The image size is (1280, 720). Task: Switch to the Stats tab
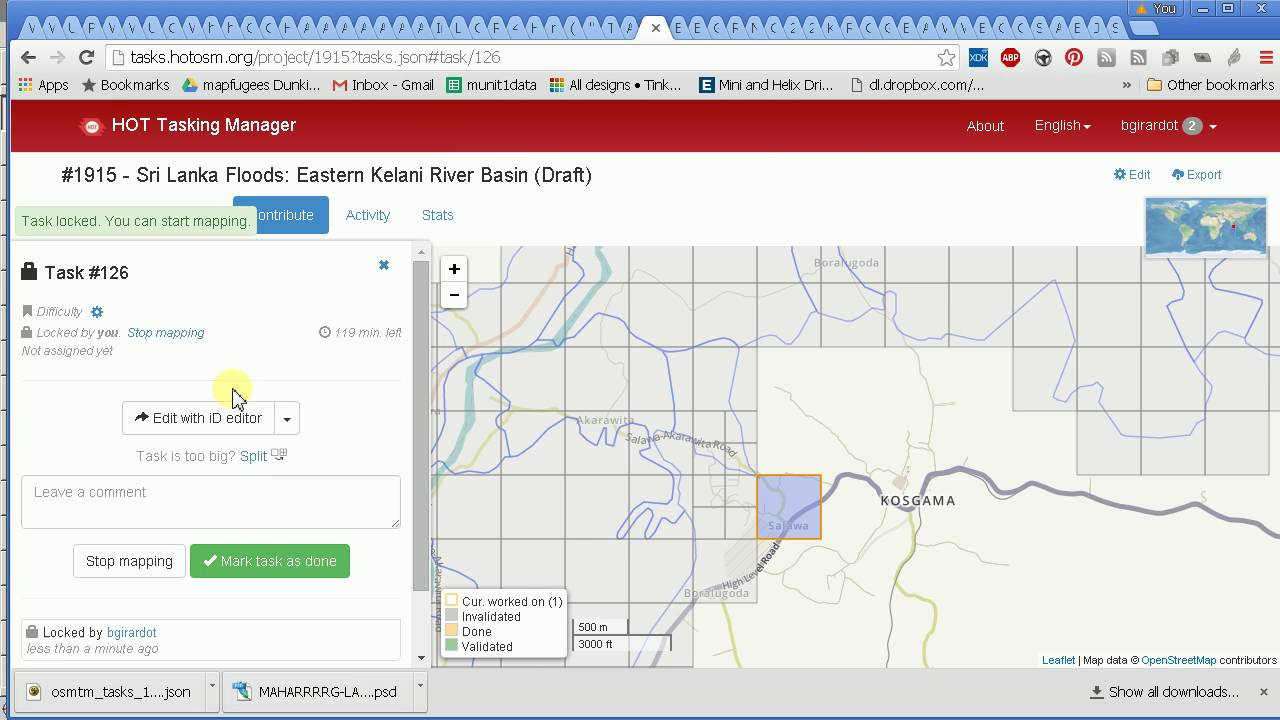[x=437, y=215]
